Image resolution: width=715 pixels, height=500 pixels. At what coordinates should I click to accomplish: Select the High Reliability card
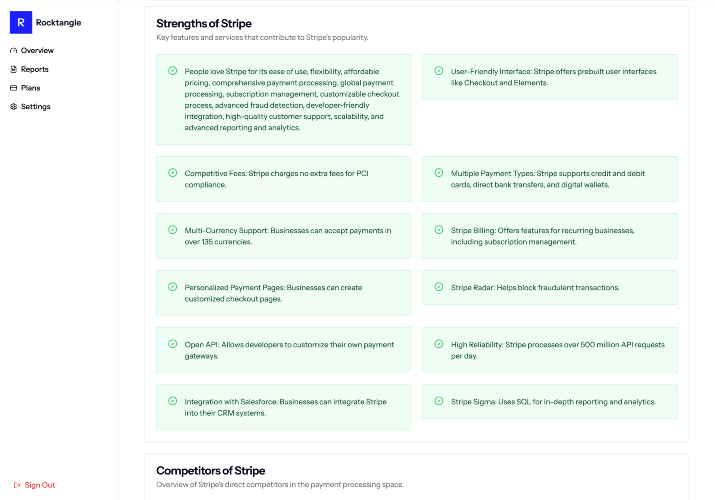550,350
